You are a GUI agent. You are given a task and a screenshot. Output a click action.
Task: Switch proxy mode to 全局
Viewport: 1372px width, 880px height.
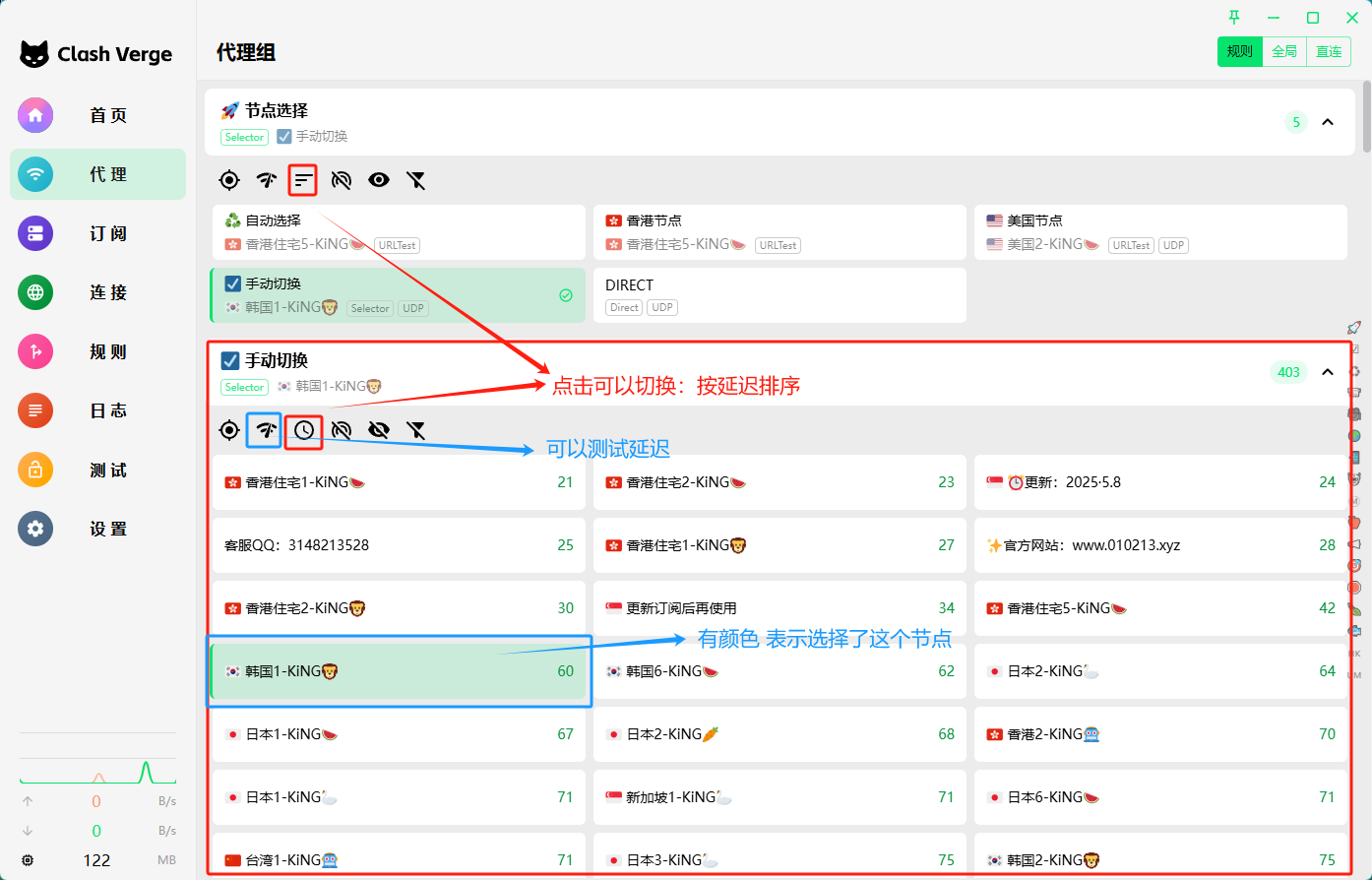(x=1284, y=52)
